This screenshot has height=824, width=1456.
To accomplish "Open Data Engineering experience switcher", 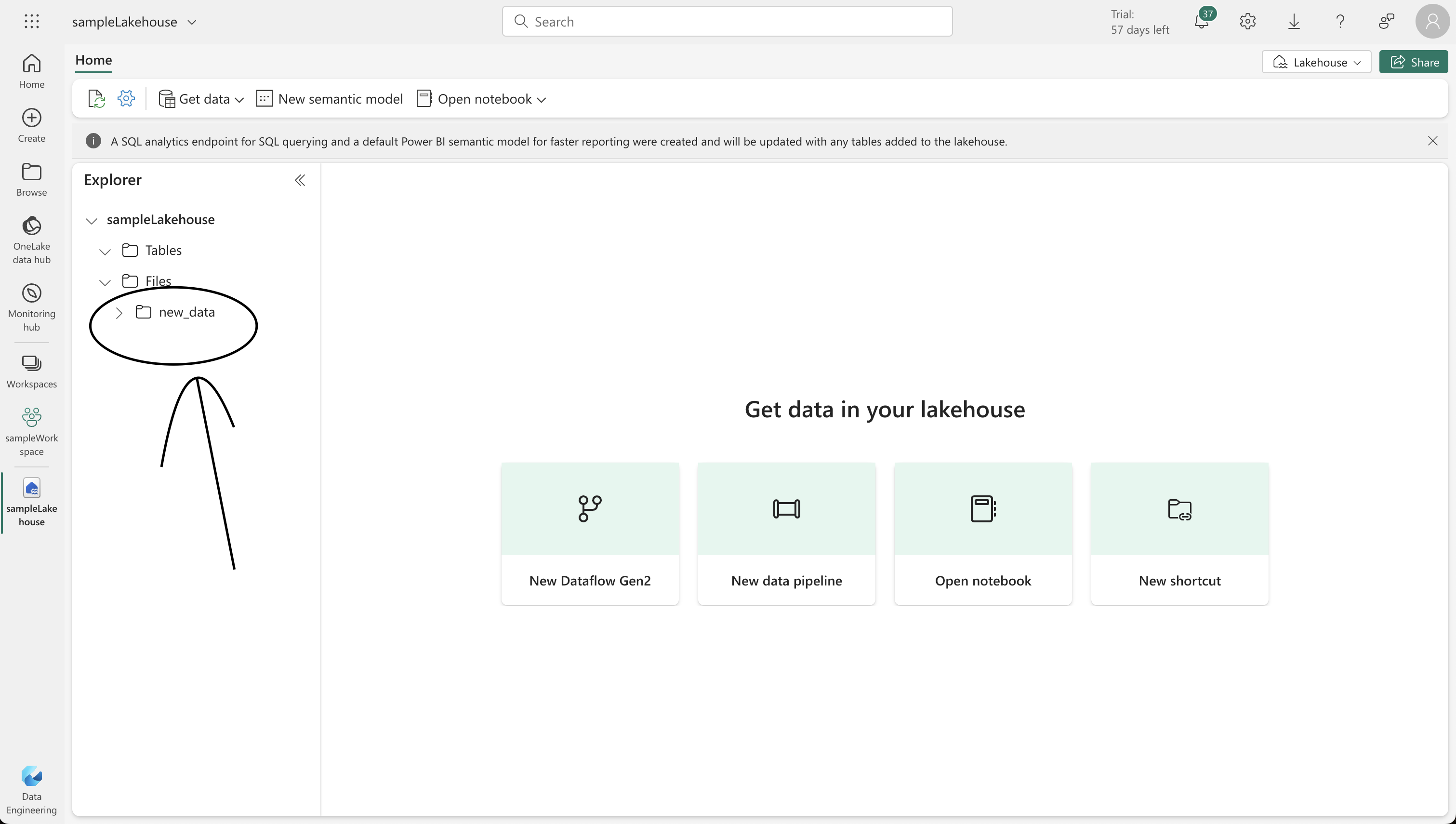I will 32,790.
